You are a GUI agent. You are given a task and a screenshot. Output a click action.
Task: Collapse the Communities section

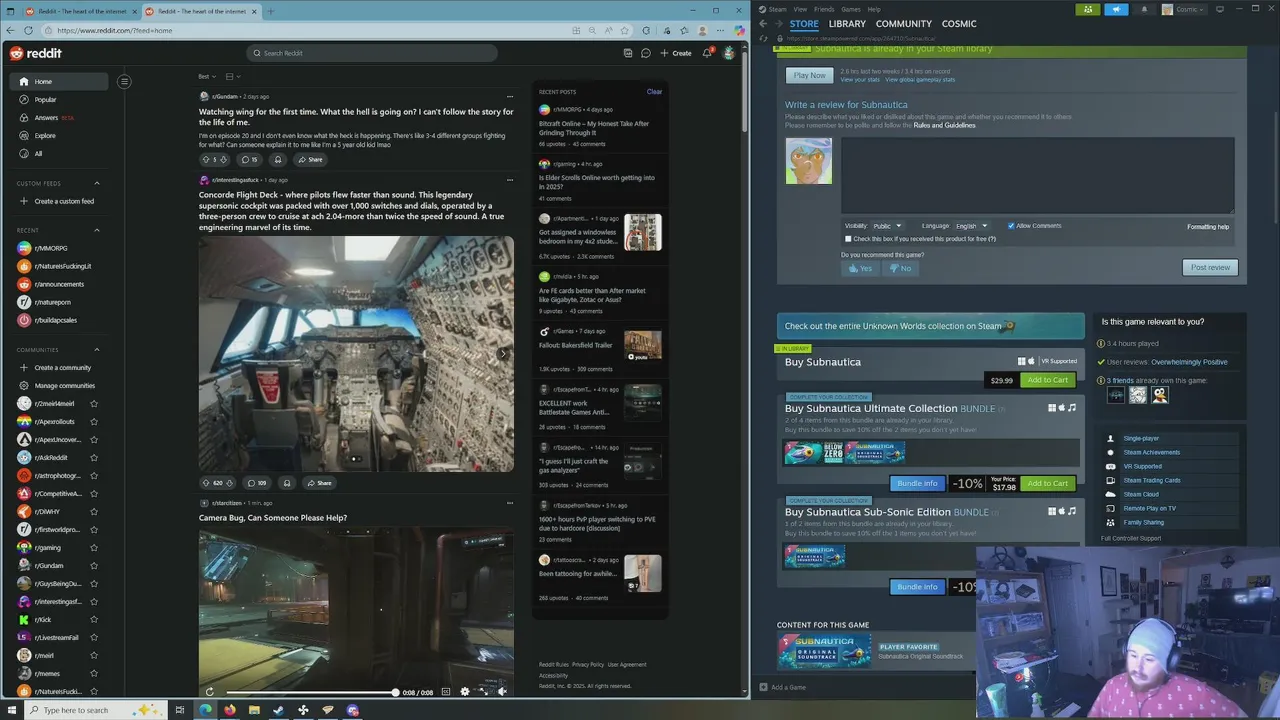pyautogui.click(x=97, y=350)
